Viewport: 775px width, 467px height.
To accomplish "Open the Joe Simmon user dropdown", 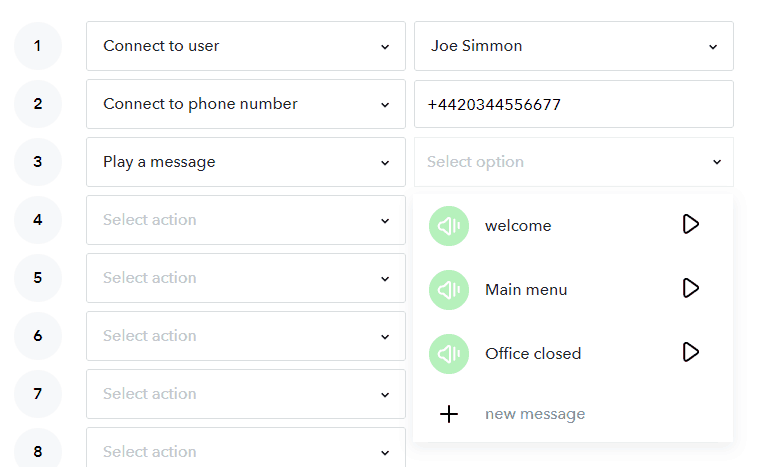I will coord(573,46).
